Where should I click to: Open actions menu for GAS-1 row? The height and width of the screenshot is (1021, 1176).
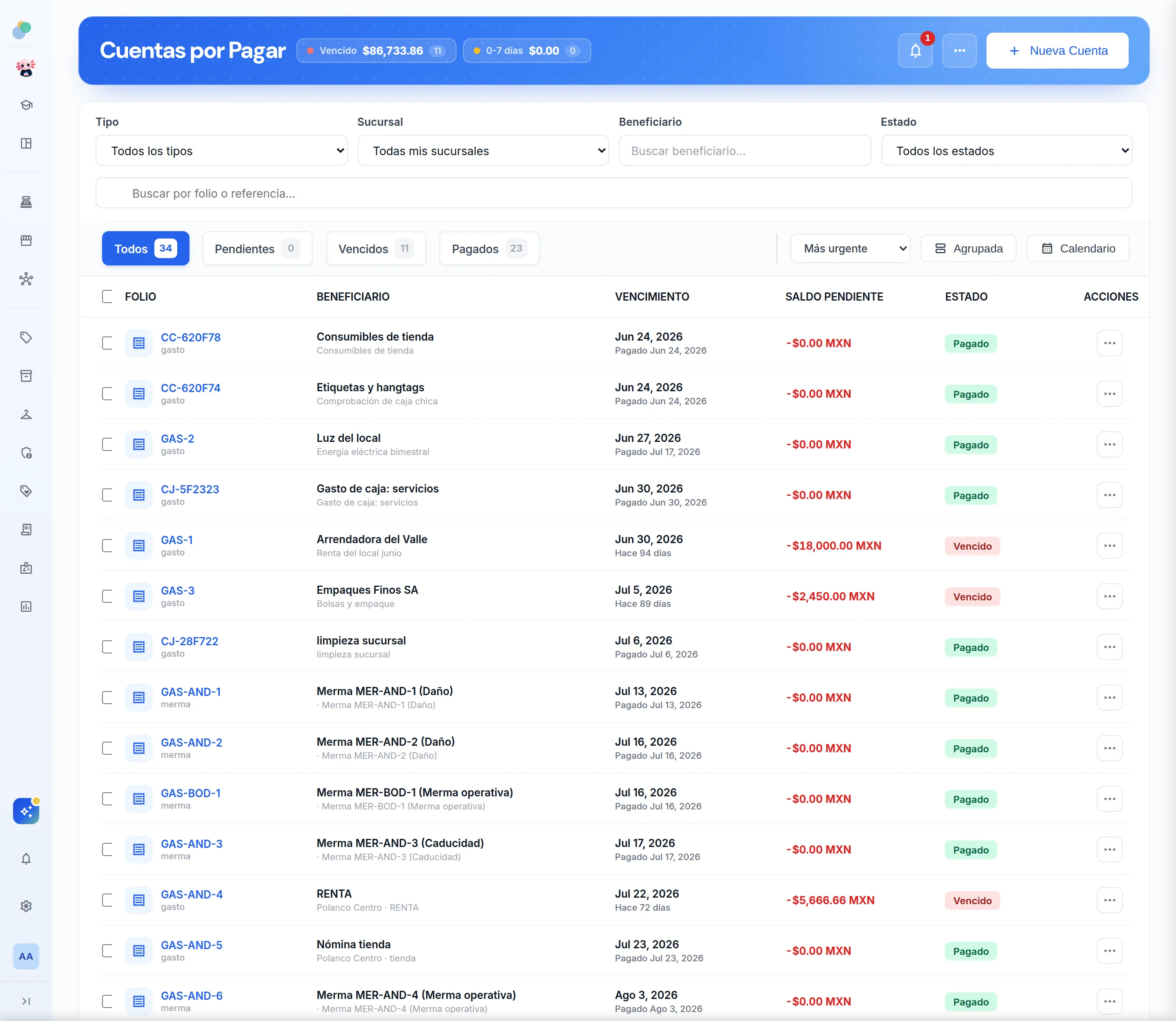pyautogui.click(x=1109, y=546)
